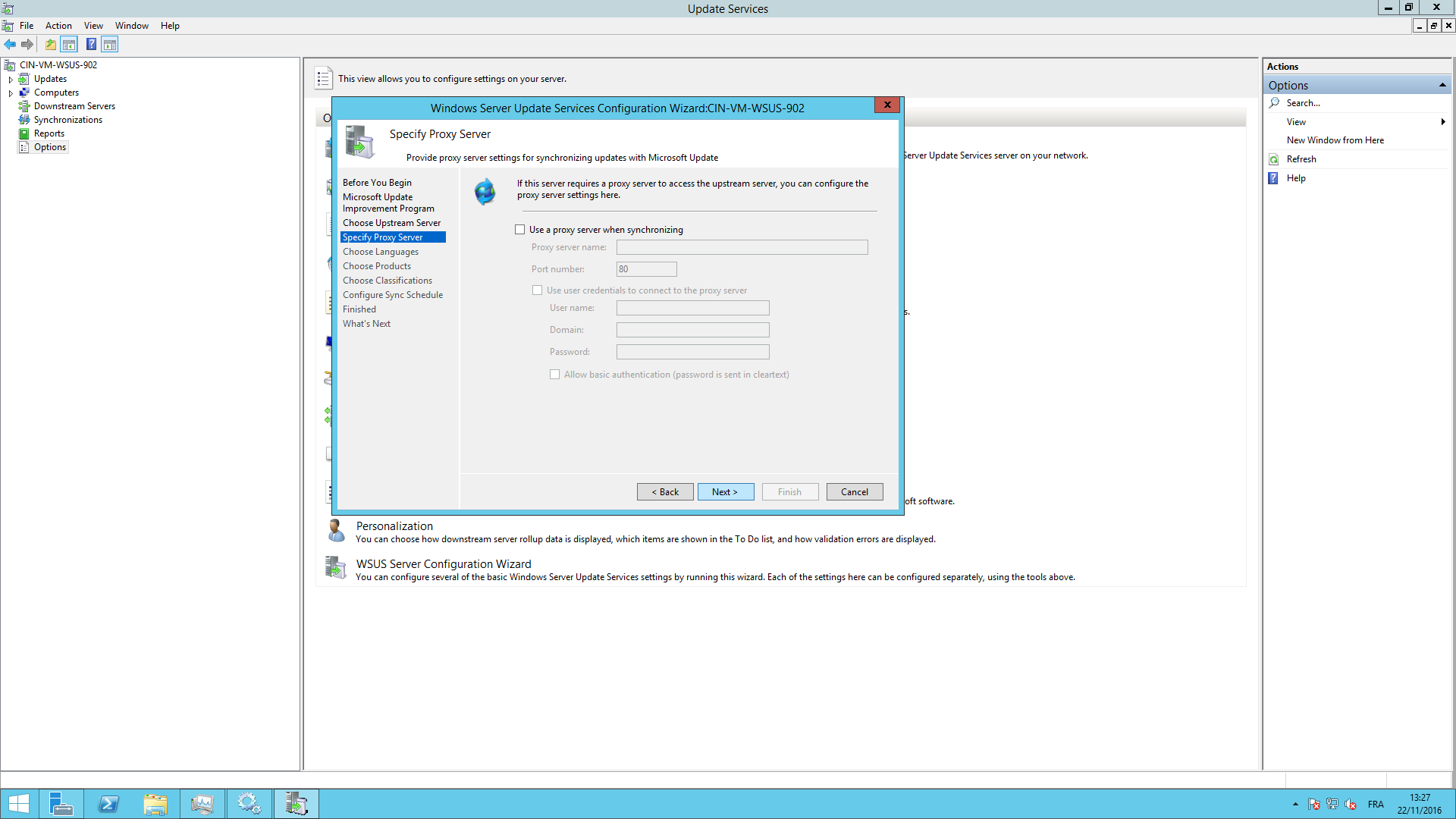Select Choose Upstream Server step
1456x819 pixels.
tap(391, 223)
